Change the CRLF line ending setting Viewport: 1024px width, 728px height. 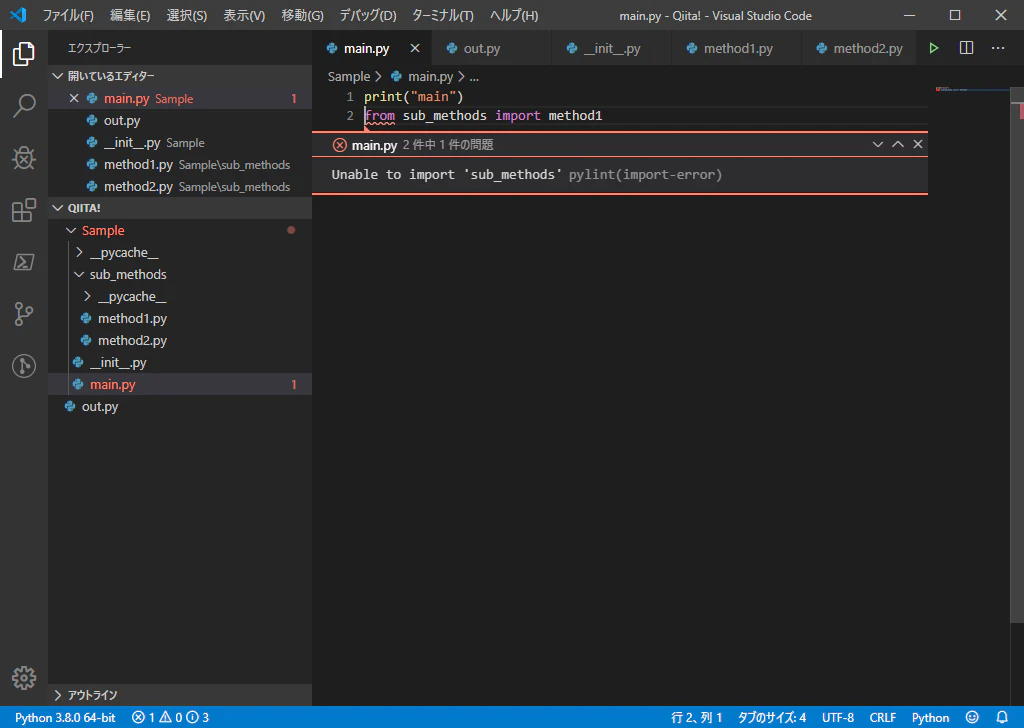pyautogui.click(x=882, y=717)
